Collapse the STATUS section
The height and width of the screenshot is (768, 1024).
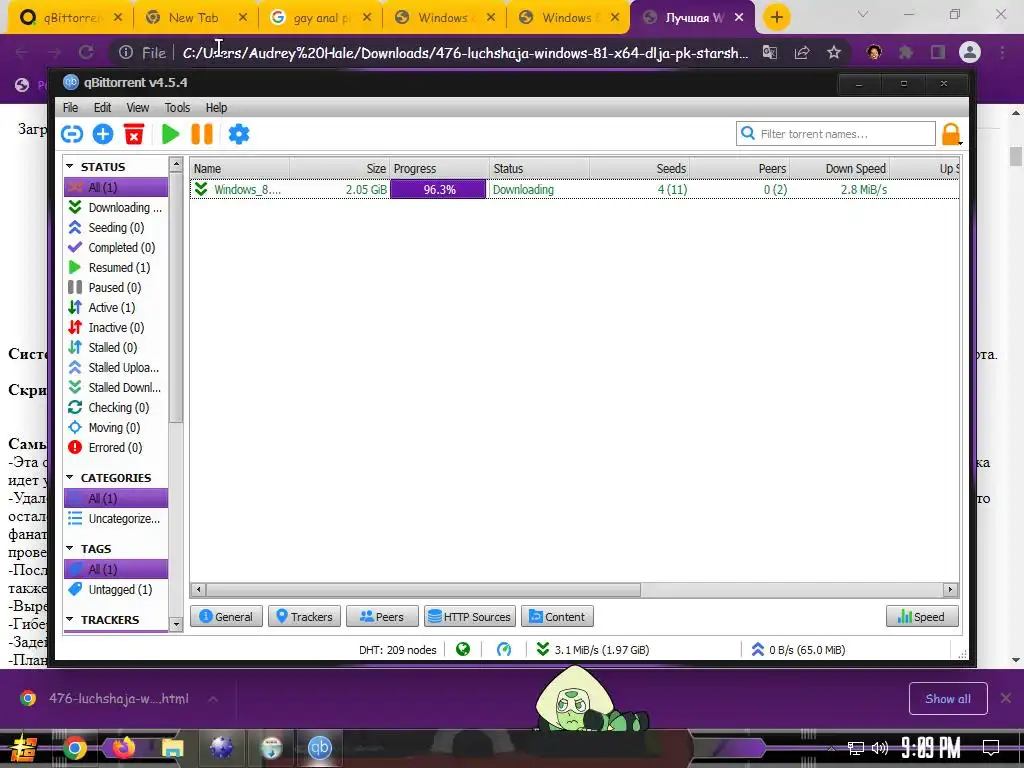[x=70, y=167]
